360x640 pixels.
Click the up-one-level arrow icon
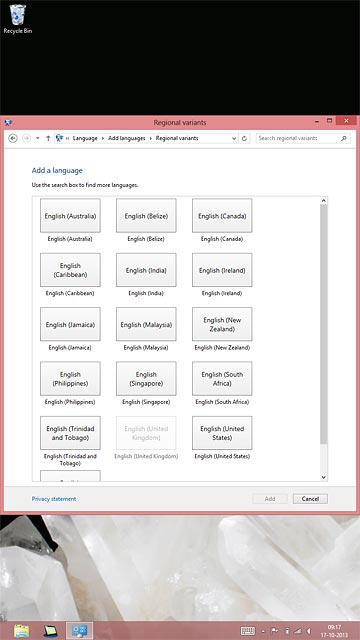48,138
